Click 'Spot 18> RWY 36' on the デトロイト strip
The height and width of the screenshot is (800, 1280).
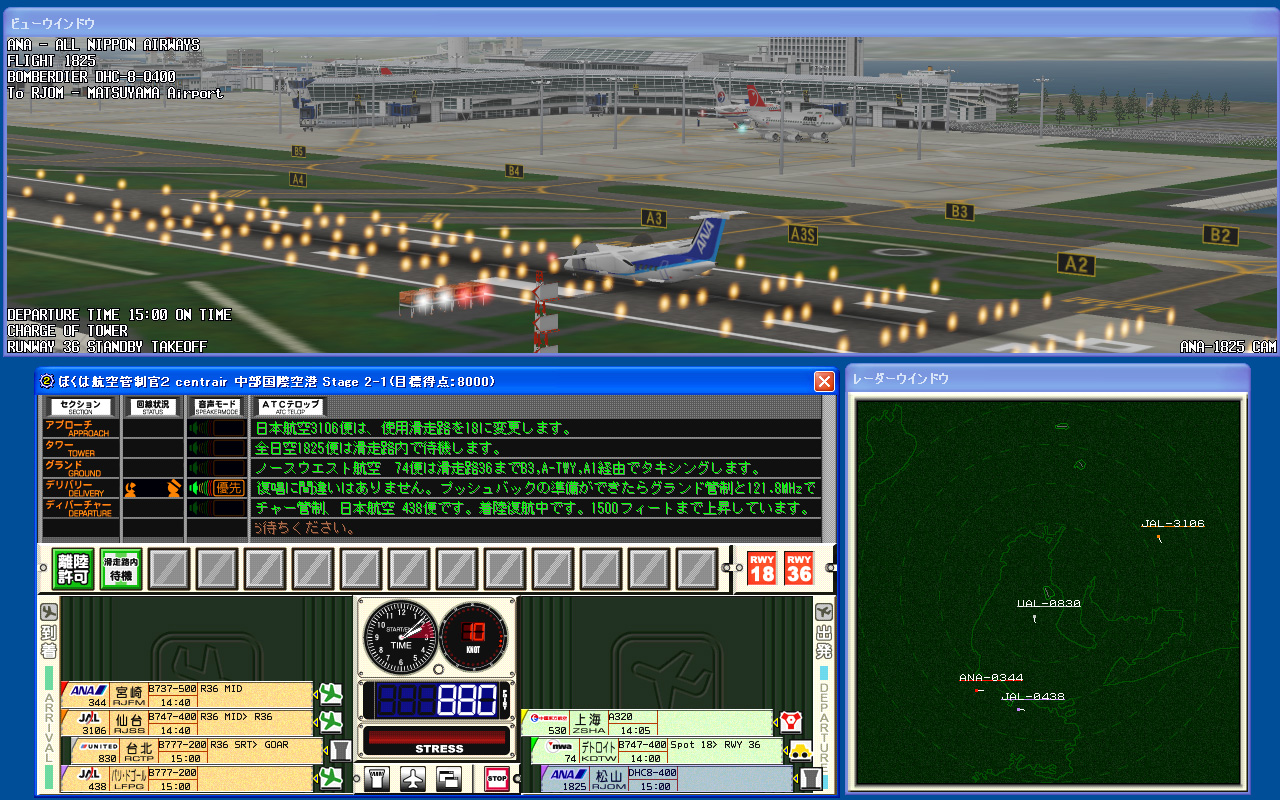point(715,745)
